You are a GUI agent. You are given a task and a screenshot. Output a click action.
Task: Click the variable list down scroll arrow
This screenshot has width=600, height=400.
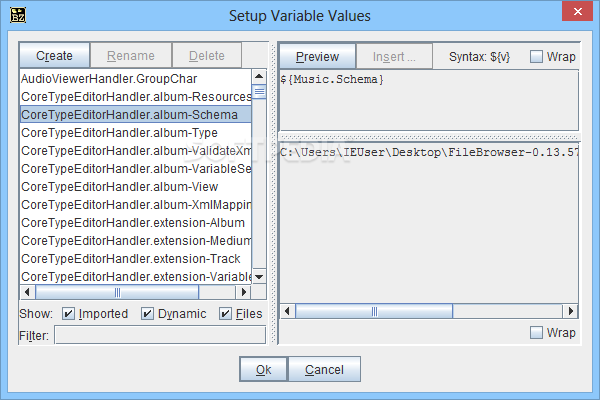click(x=259, y=276)
